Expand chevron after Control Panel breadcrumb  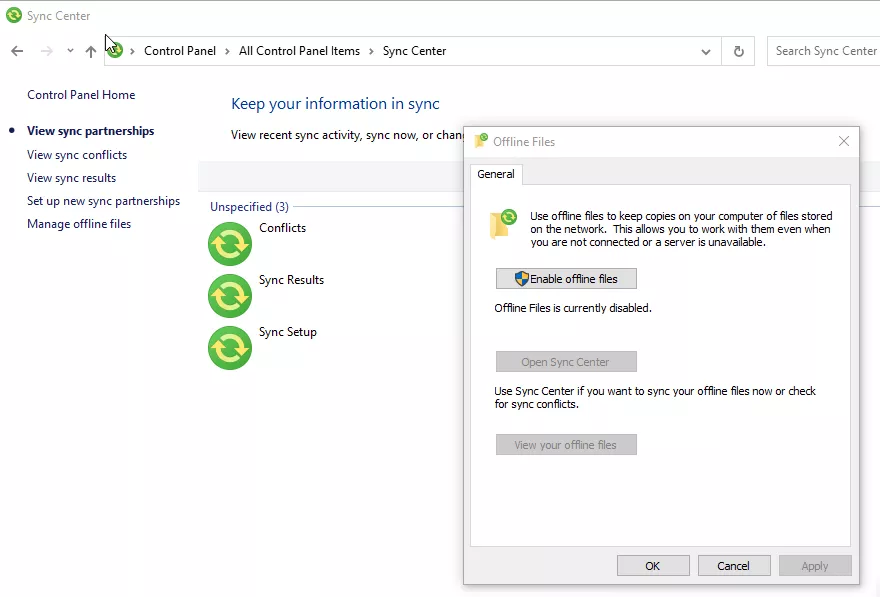click(227, 51)
